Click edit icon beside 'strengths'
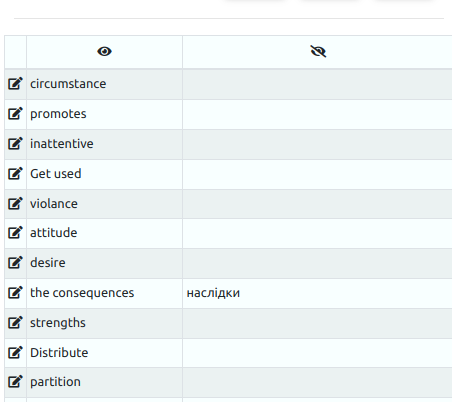The width and height of the screenshot is (452, 402). (x=15, y=322)
